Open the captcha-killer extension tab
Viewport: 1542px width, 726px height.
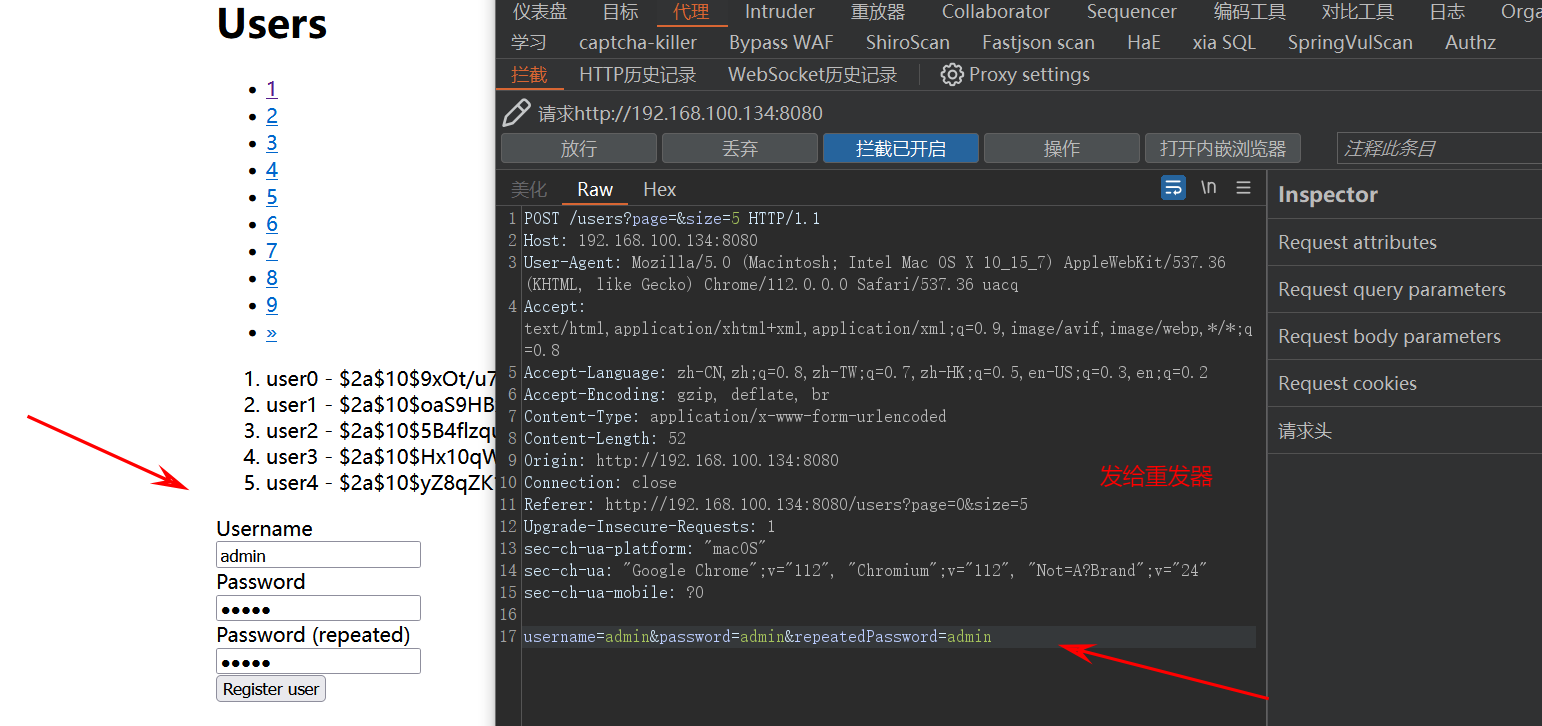(x=638, y=43)
